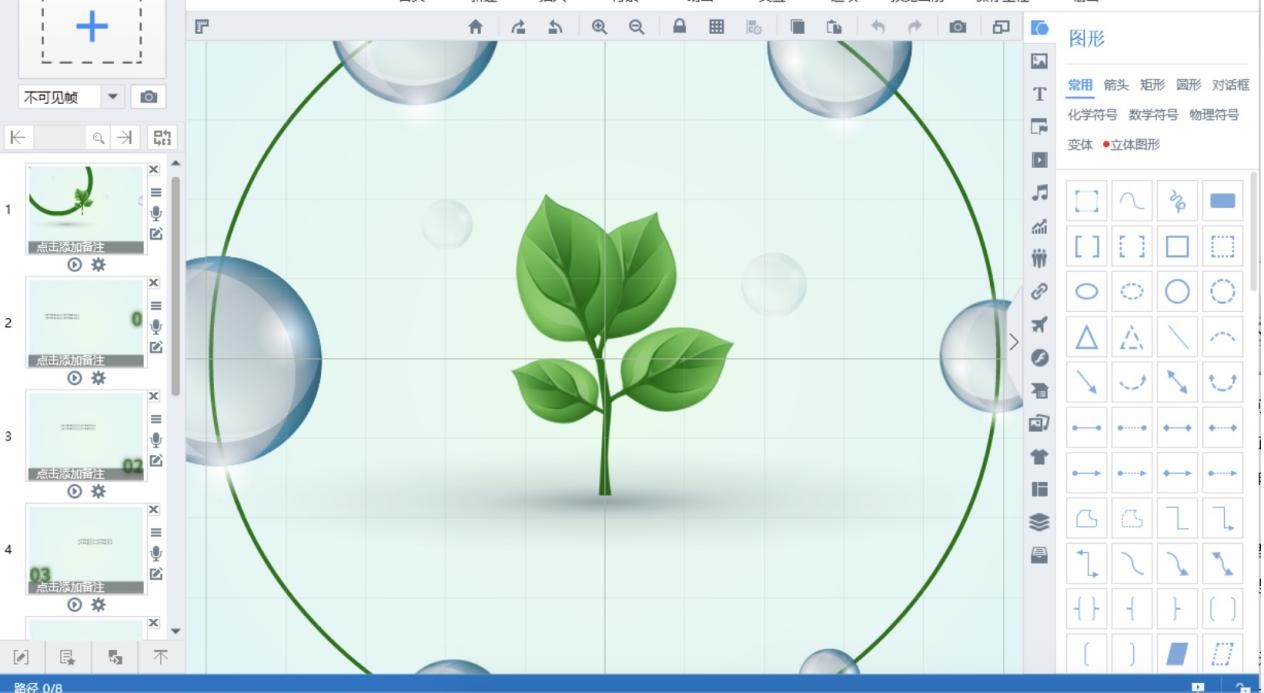The width and height of the screenshot is (1264, 693).
Task: Click edit note icon for frame 3
Action: click(x=156, y=461)
